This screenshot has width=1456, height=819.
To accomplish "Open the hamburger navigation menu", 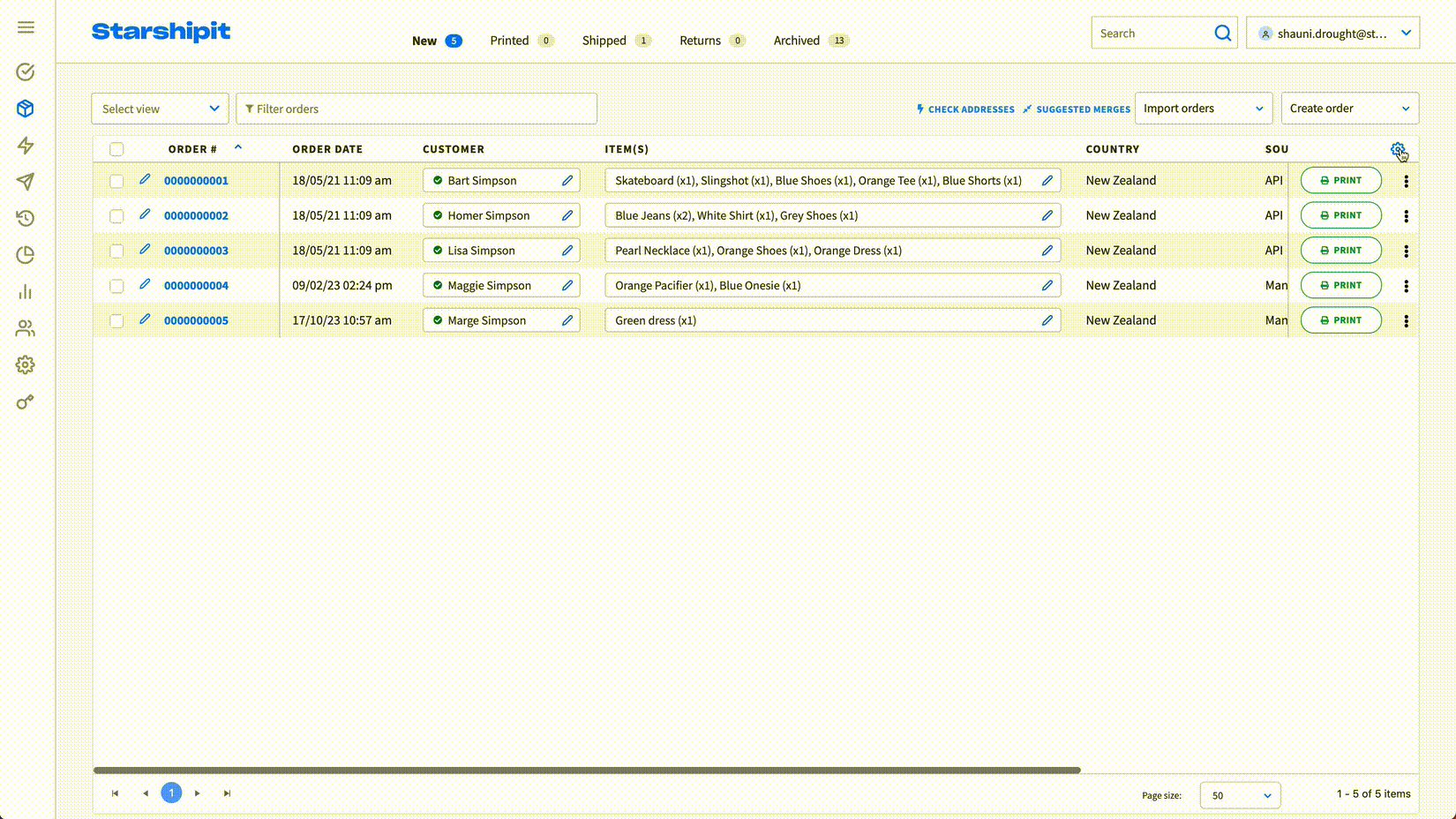I will coord(26,27).
